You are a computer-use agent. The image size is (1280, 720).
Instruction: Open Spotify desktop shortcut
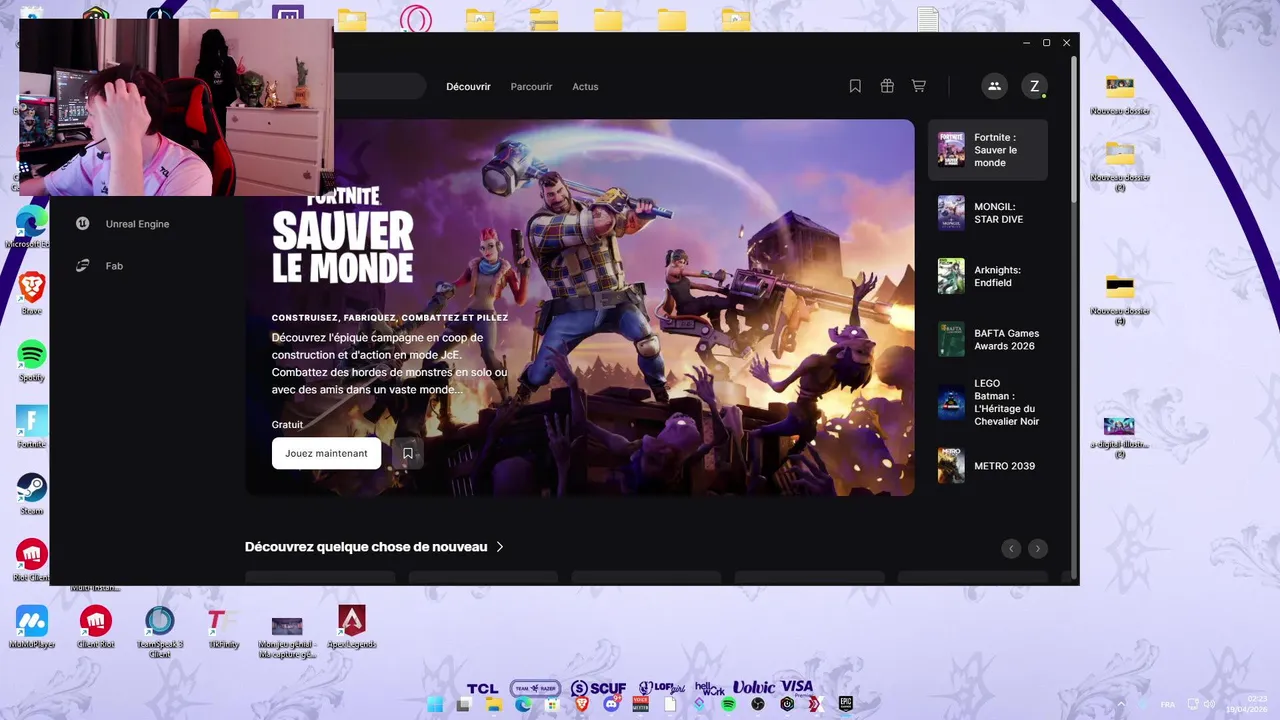click(32, 360)
